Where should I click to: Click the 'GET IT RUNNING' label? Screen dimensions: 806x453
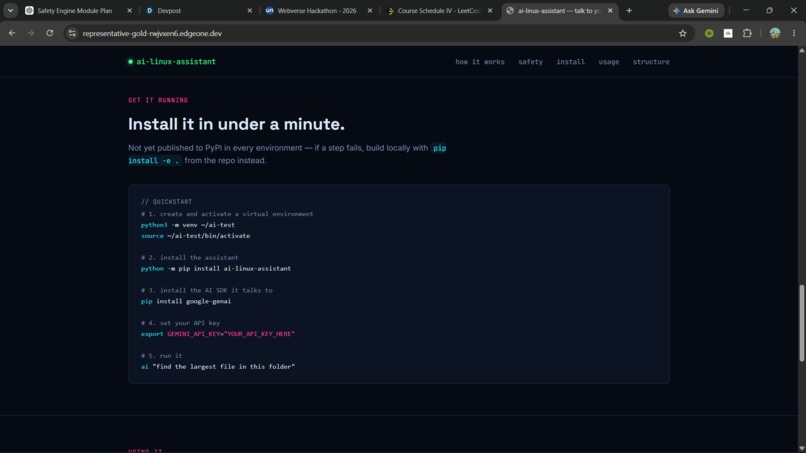point(158,100)
